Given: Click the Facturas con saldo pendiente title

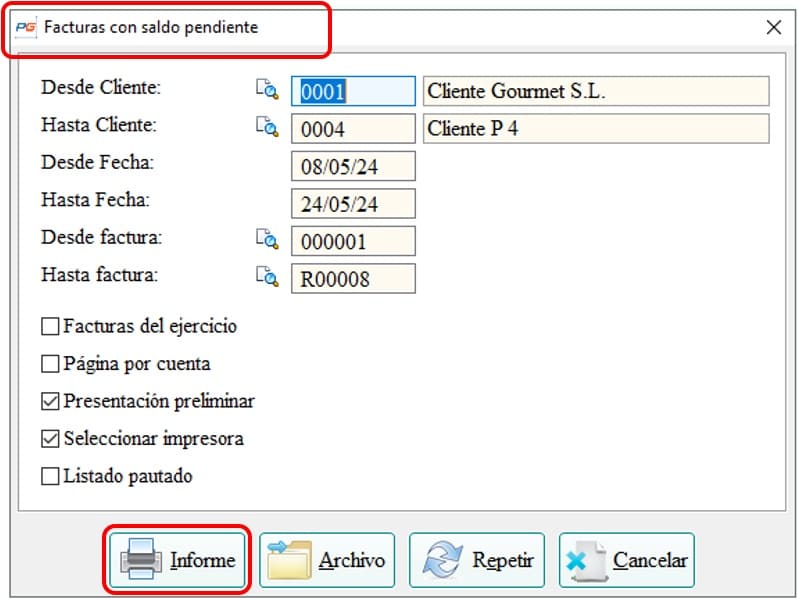Looking at the screenshot, I should click(151, 27).
